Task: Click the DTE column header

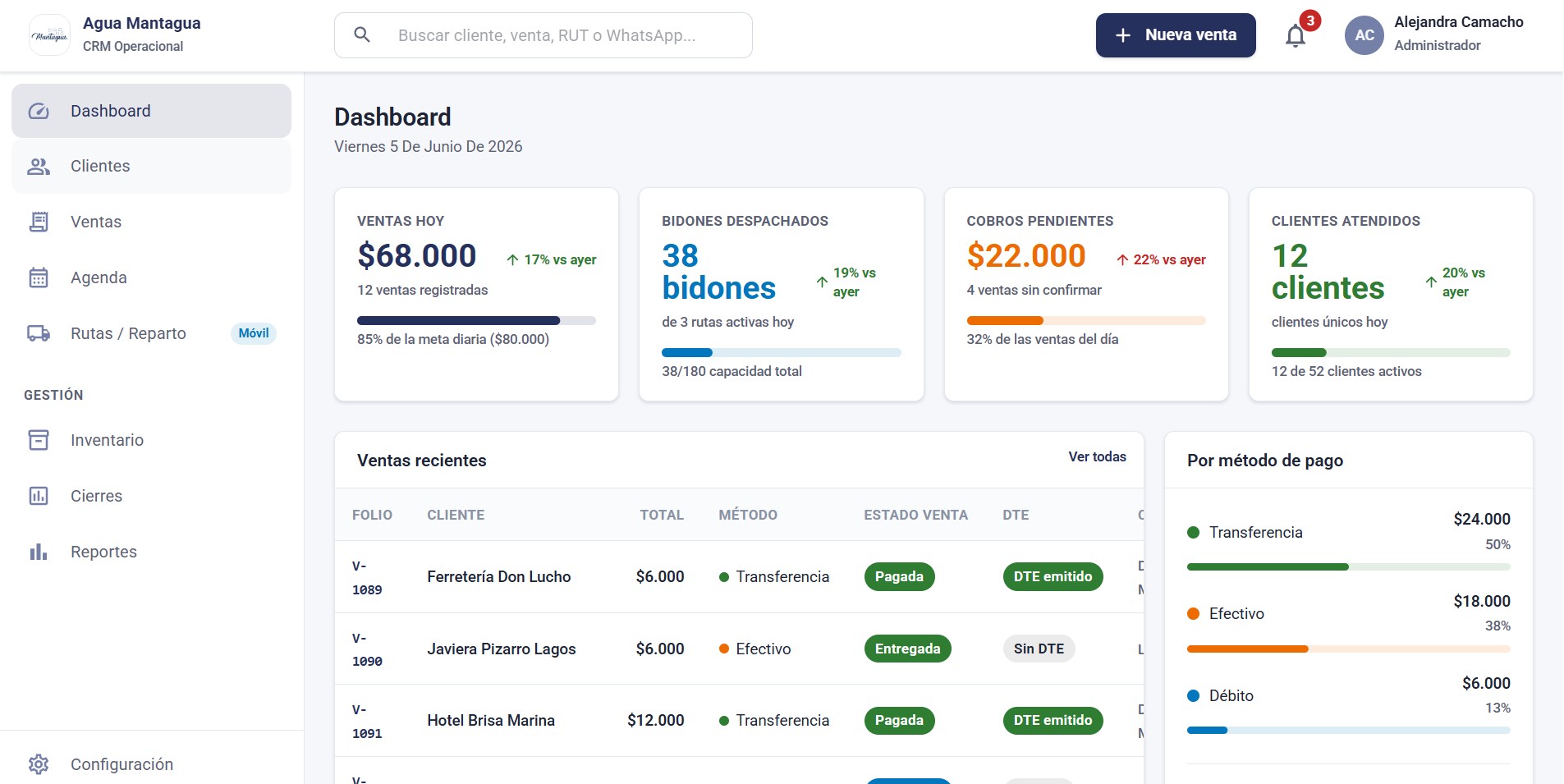Action: click(x=1016, y=515)
